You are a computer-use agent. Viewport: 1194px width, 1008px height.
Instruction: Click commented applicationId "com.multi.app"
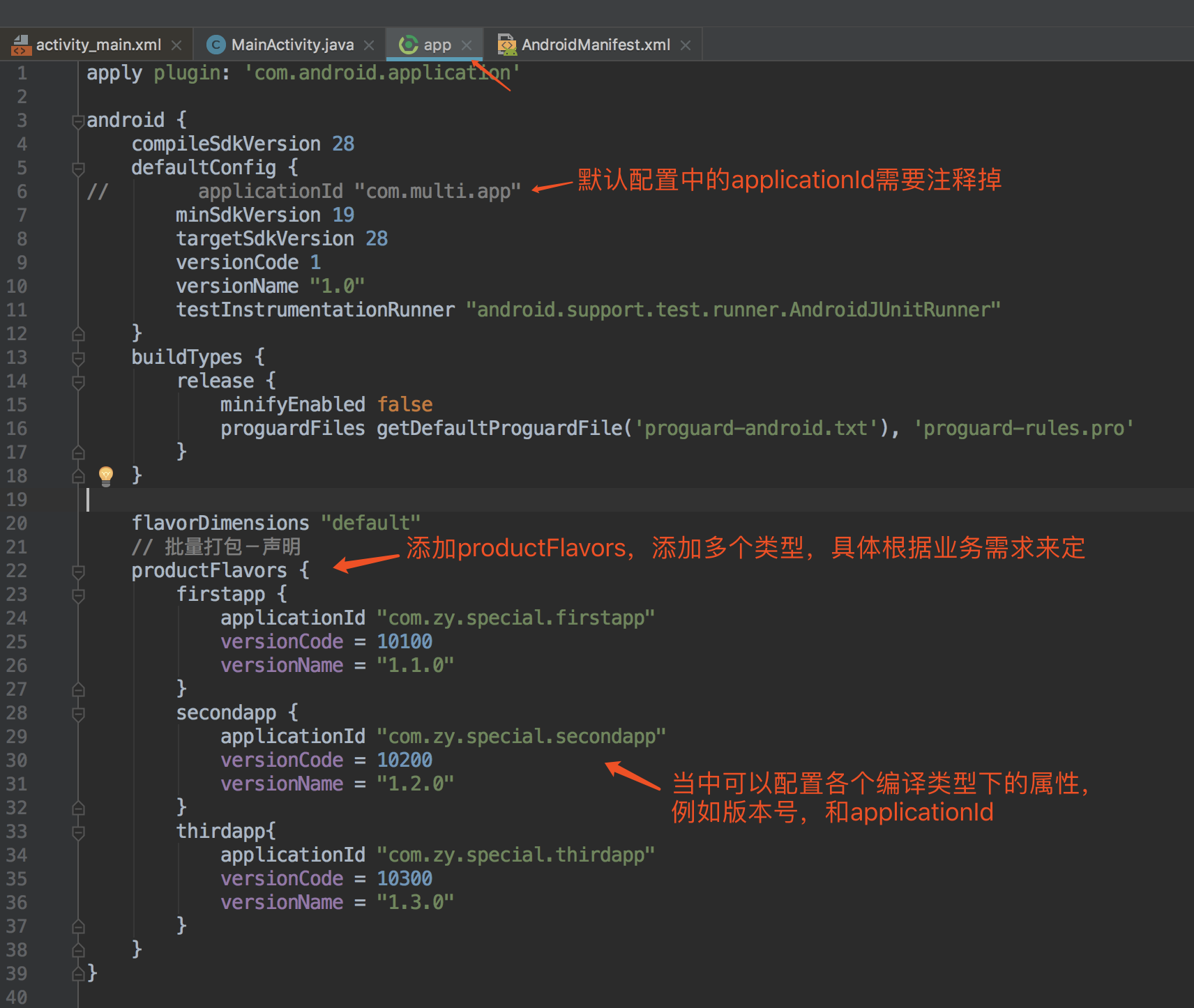pyautogui.click(x=359, y=192)
